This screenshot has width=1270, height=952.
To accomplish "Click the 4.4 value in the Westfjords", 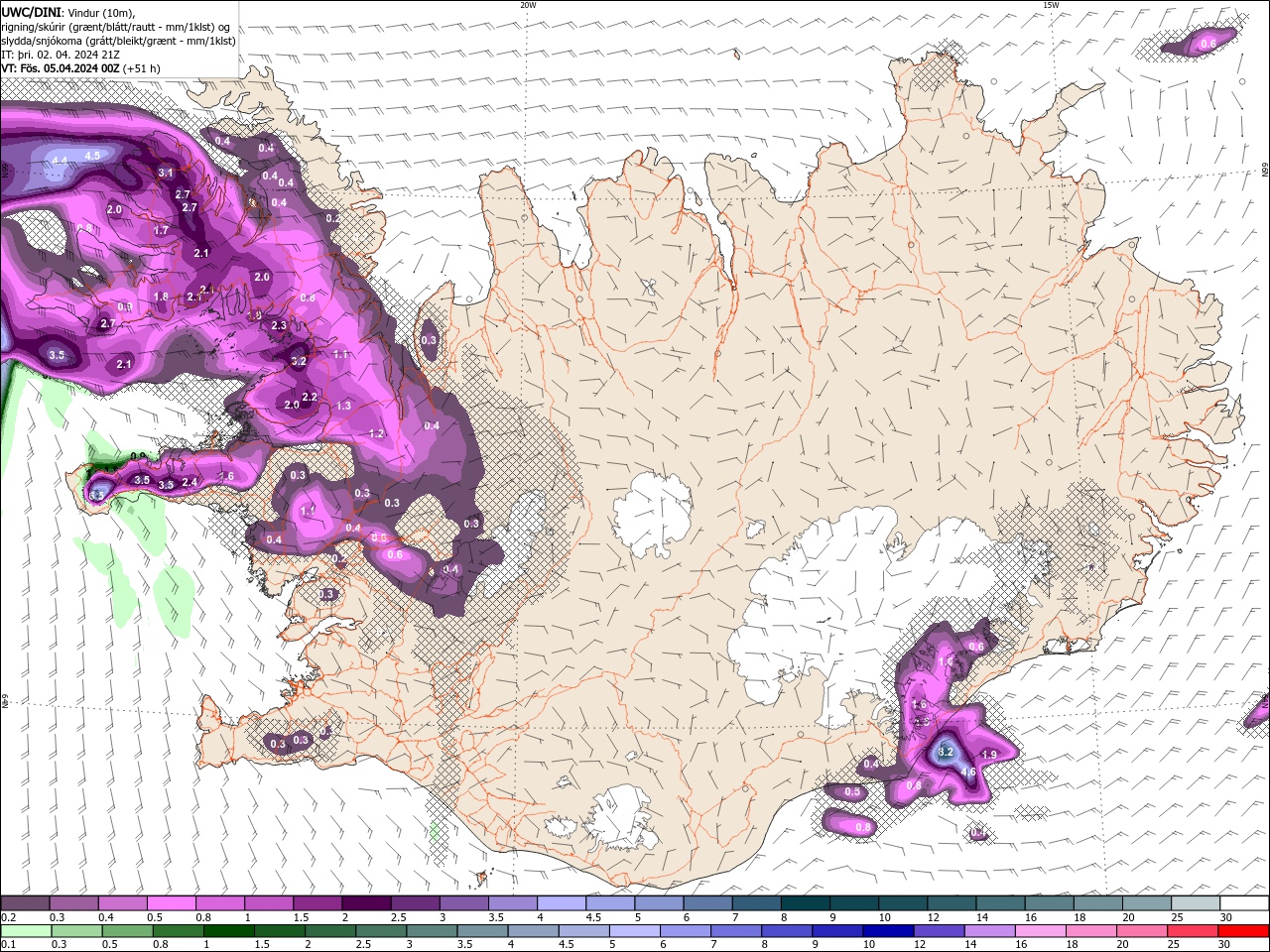I will click(60, 161).
